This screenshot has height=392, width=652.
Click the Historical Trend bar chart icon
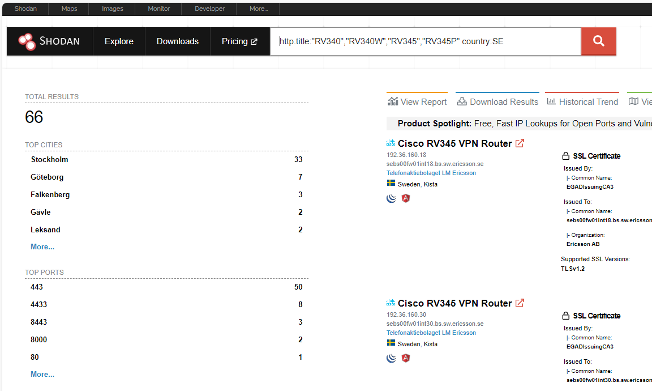coord(551,101)
